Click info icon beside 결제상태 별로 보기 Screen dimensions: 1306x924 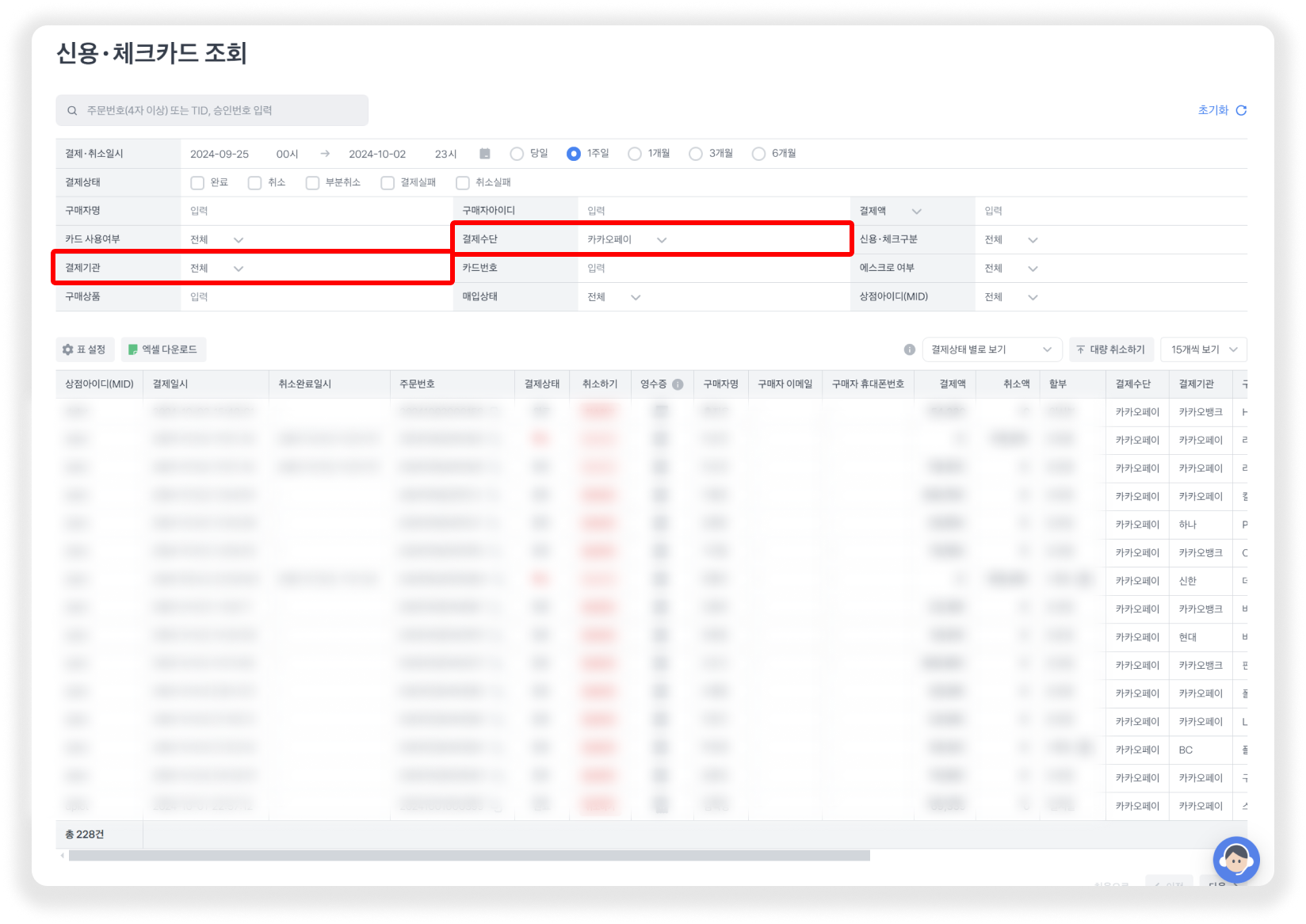pyautogui.click(x=909, y=349)
